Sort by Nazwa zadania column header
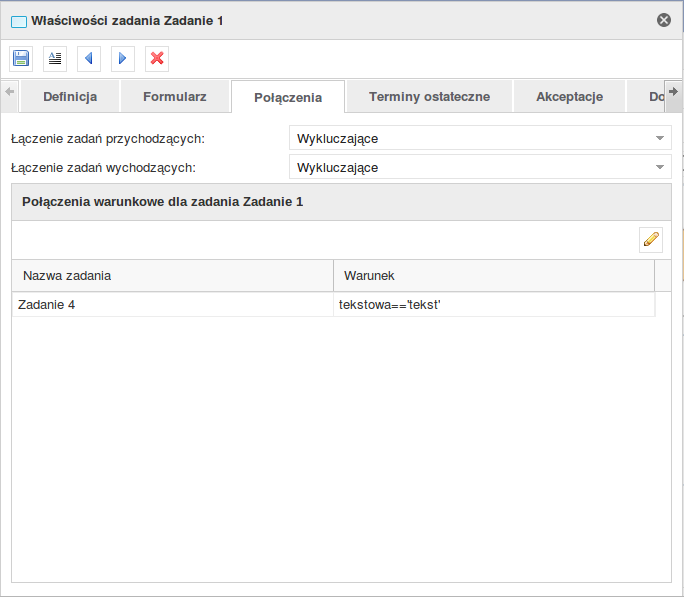The height and width of the screenshot is (597, 684). pyautogui.click(x=172, y=275)
